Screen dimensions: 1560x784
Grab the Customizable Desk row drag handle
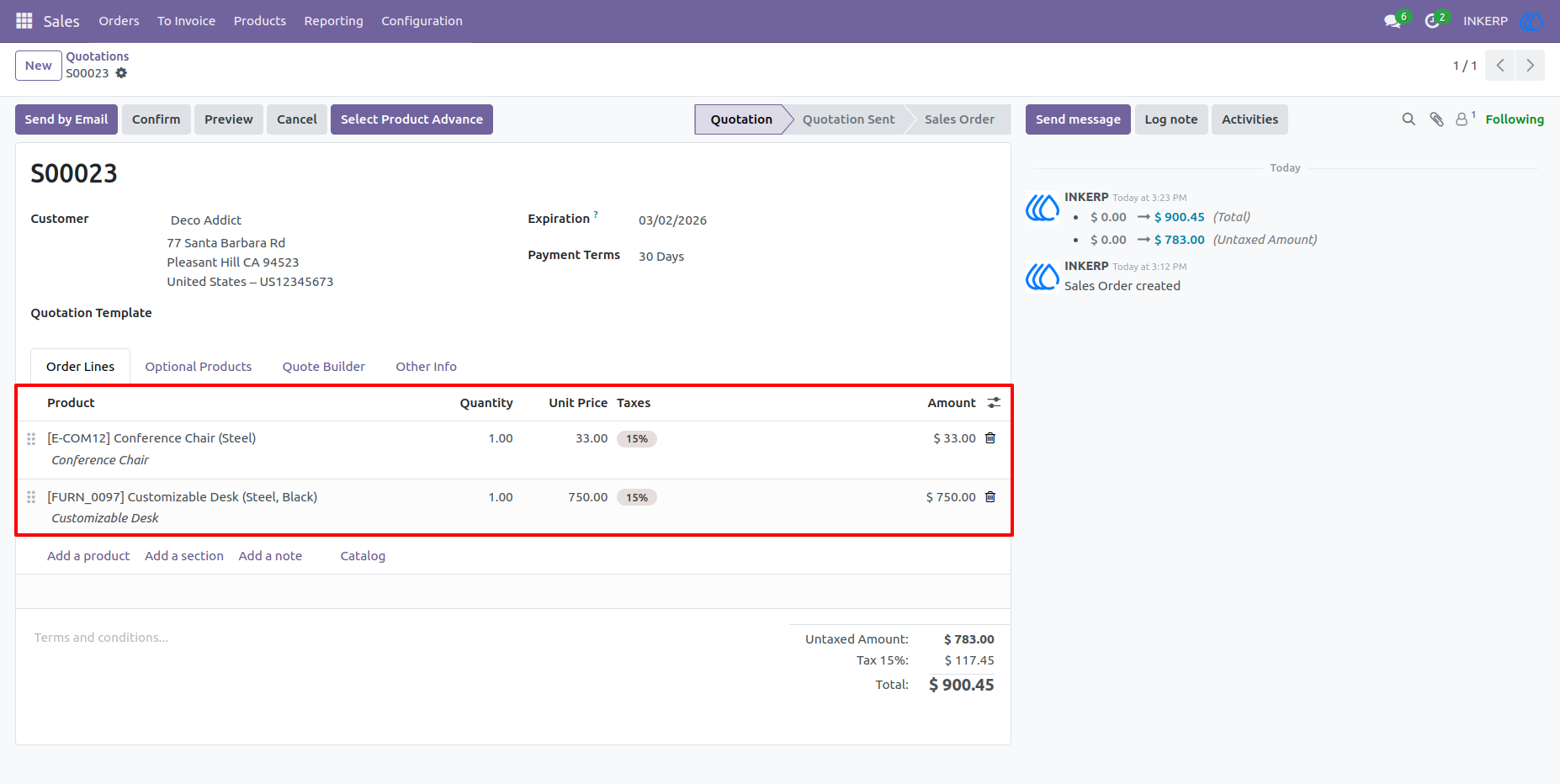tap(31, 497)
